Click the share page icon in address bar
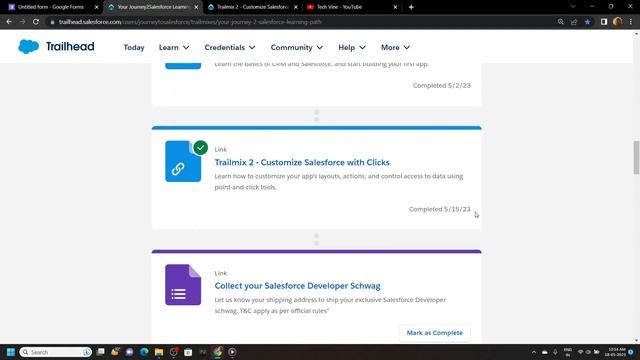Viewport: 640px width, 360px height. click(574, 22)
